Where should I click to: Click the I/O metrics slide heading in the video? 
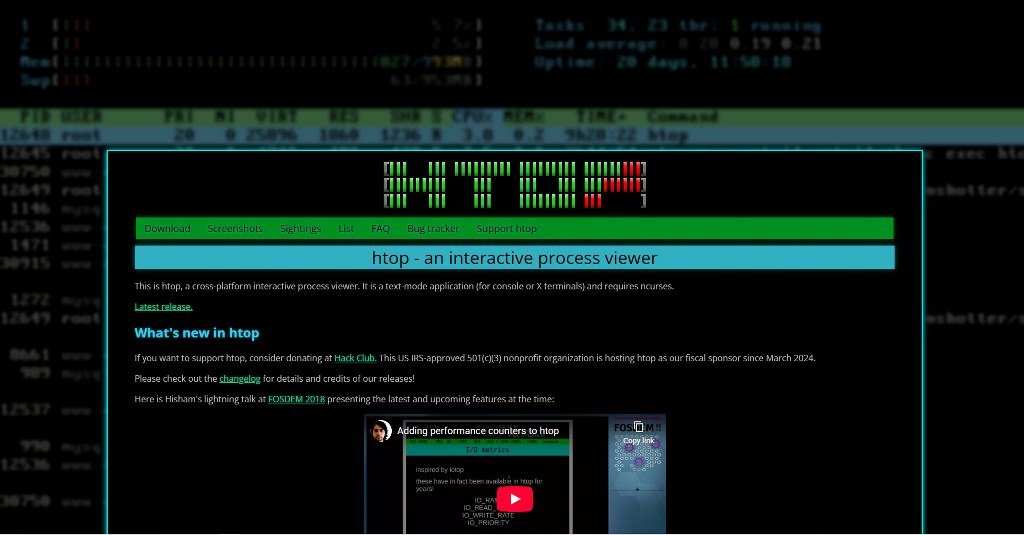click(487, 450)
